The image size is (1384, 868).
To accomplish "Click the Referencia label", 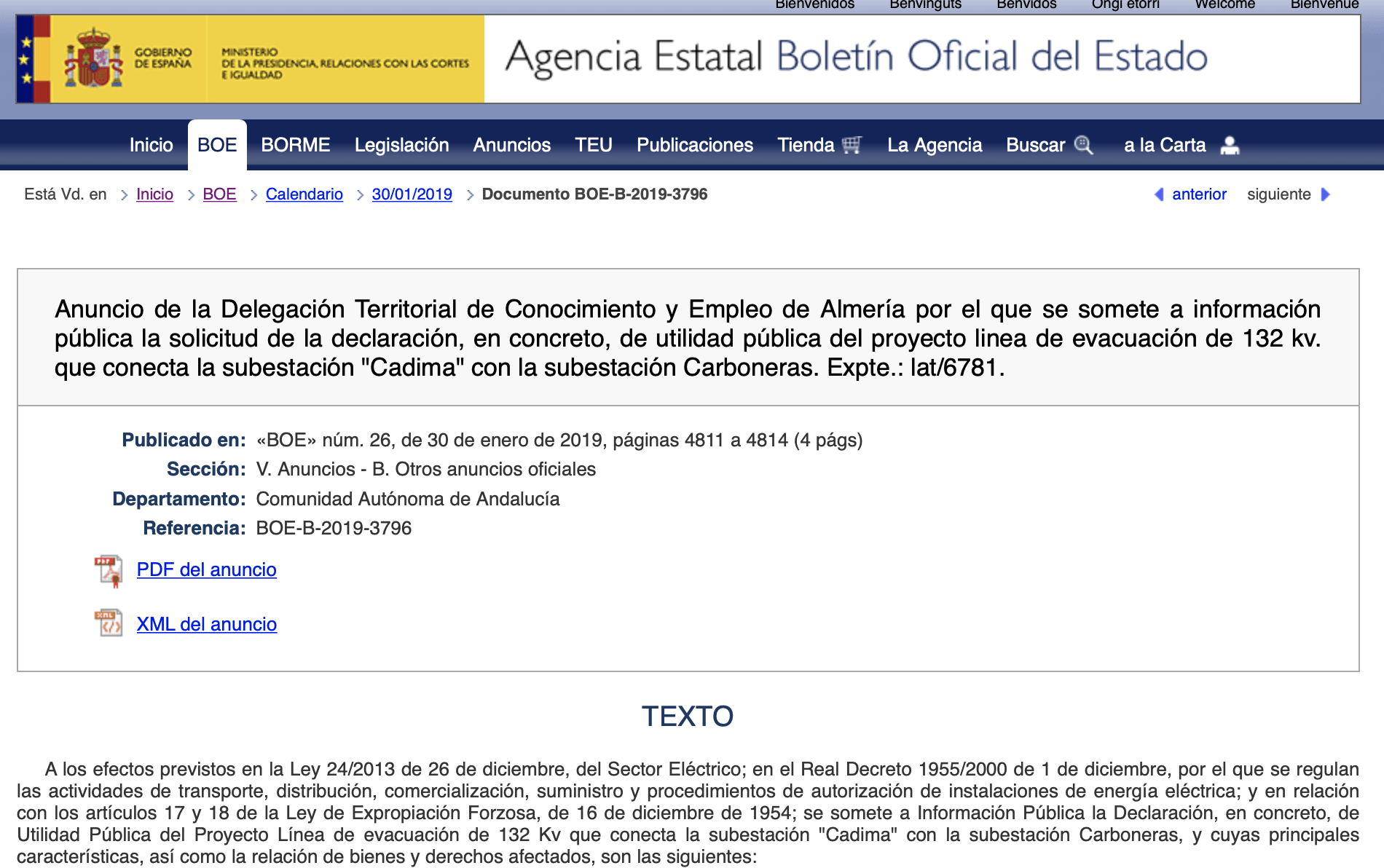I will click(194, 528).
